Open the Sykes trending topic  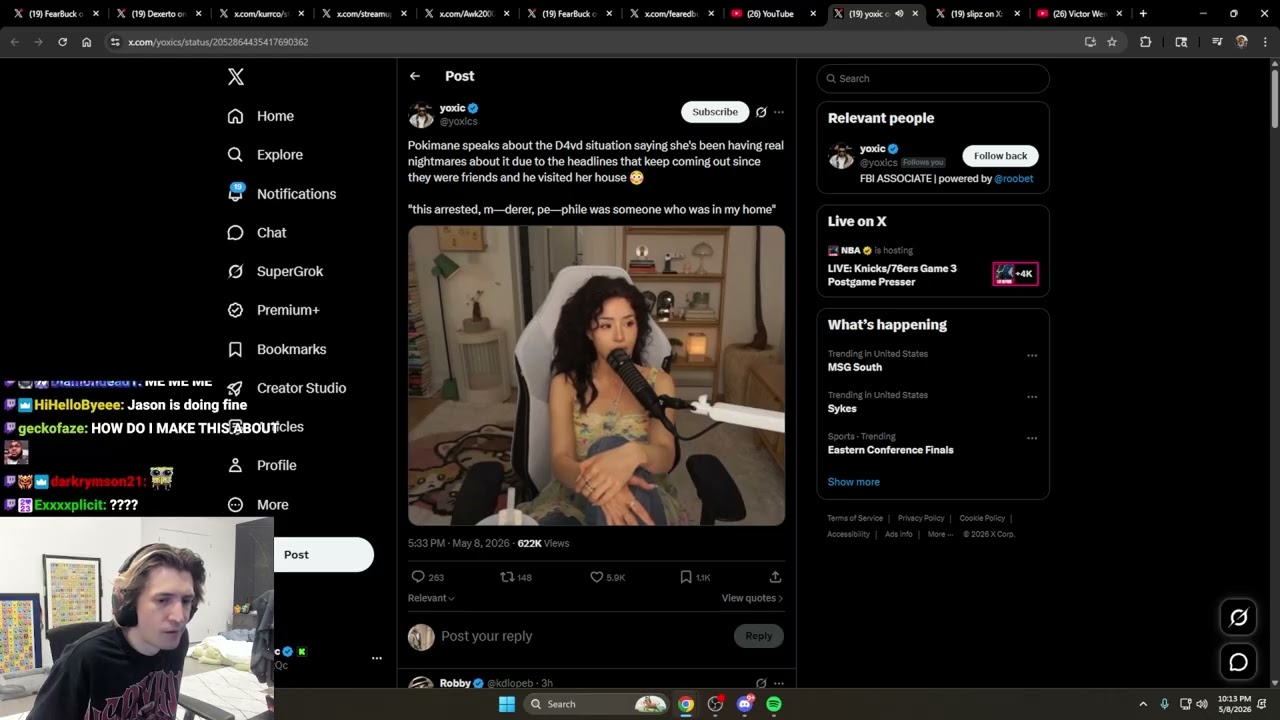coord(842,408)
